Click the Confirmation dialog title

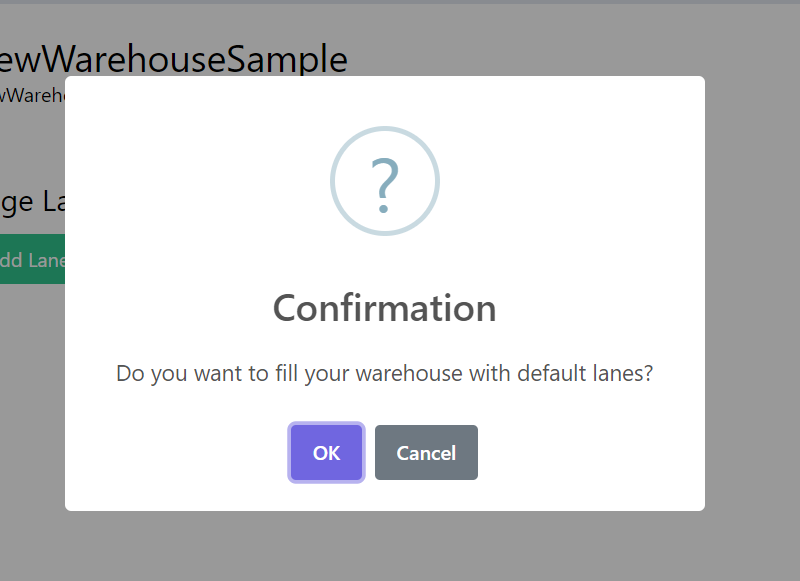(x=385, y=308)
